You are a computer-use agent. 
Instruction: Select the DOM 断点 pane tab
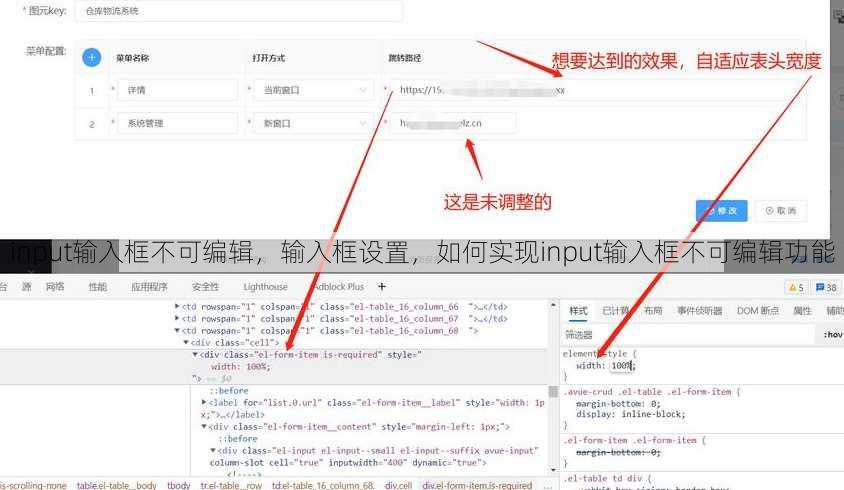point(758,311)
